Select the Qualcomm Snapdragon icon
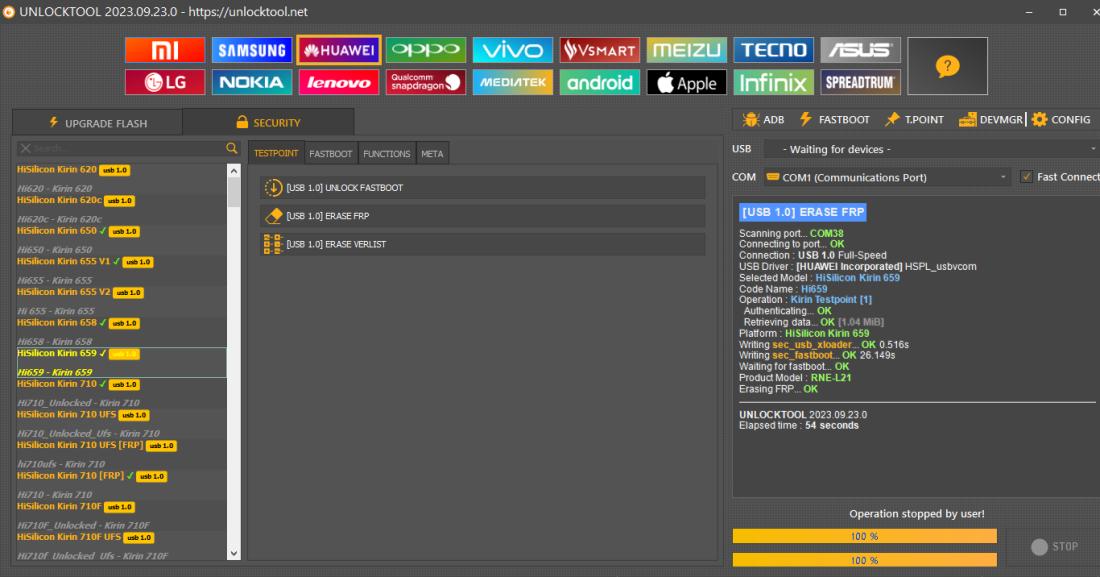1100x577 pixels. pos(426,82)
